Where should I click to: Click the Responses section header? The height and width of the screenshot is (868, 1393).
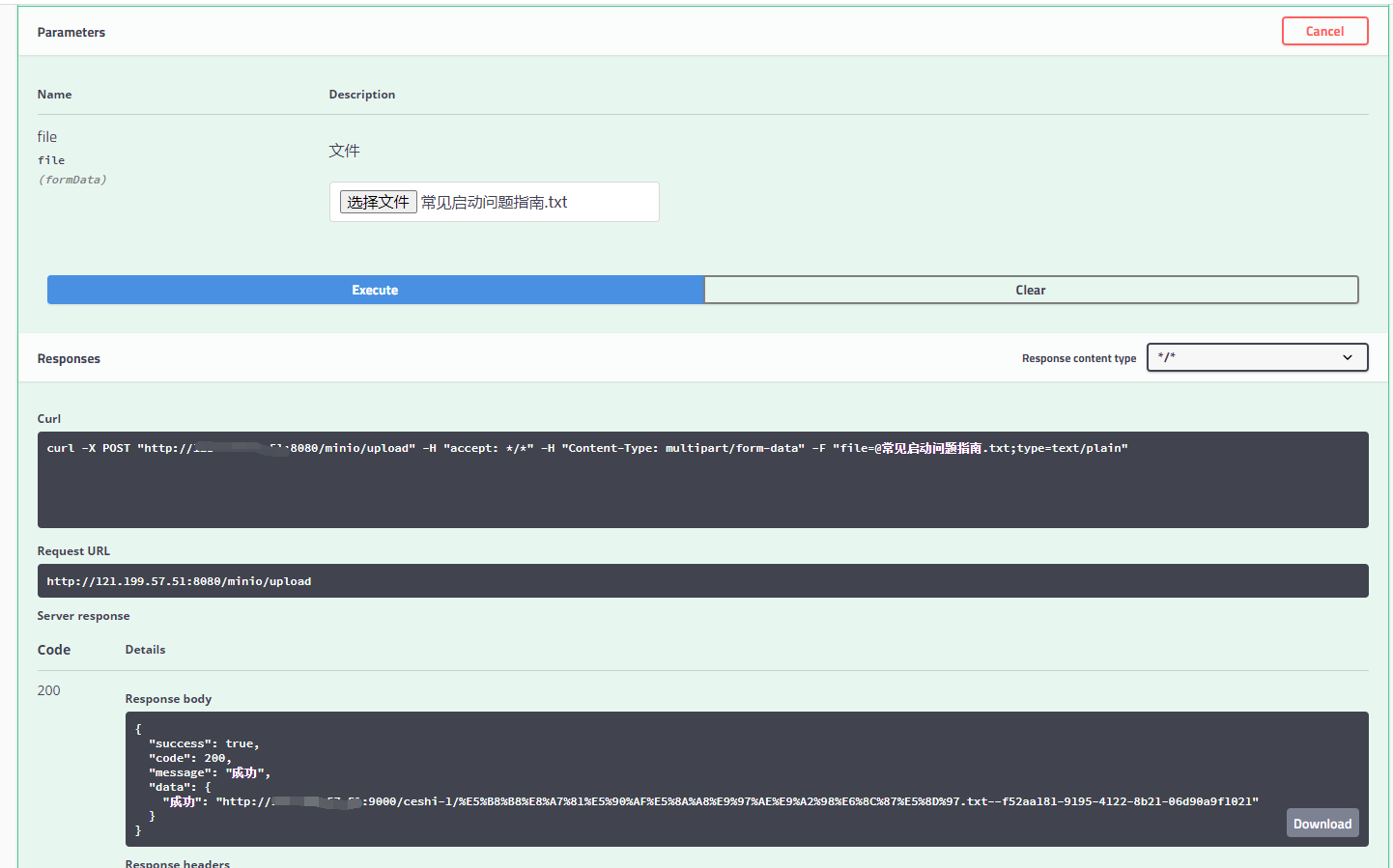[69, 357]
